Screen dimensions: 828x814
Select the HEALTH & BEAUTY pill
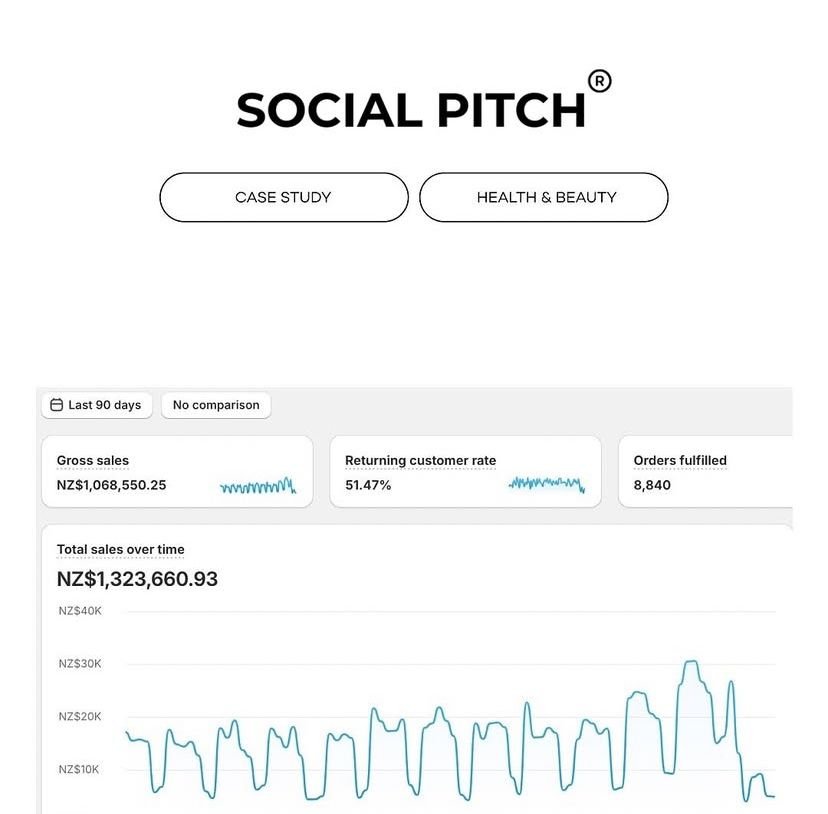(544, 197)
